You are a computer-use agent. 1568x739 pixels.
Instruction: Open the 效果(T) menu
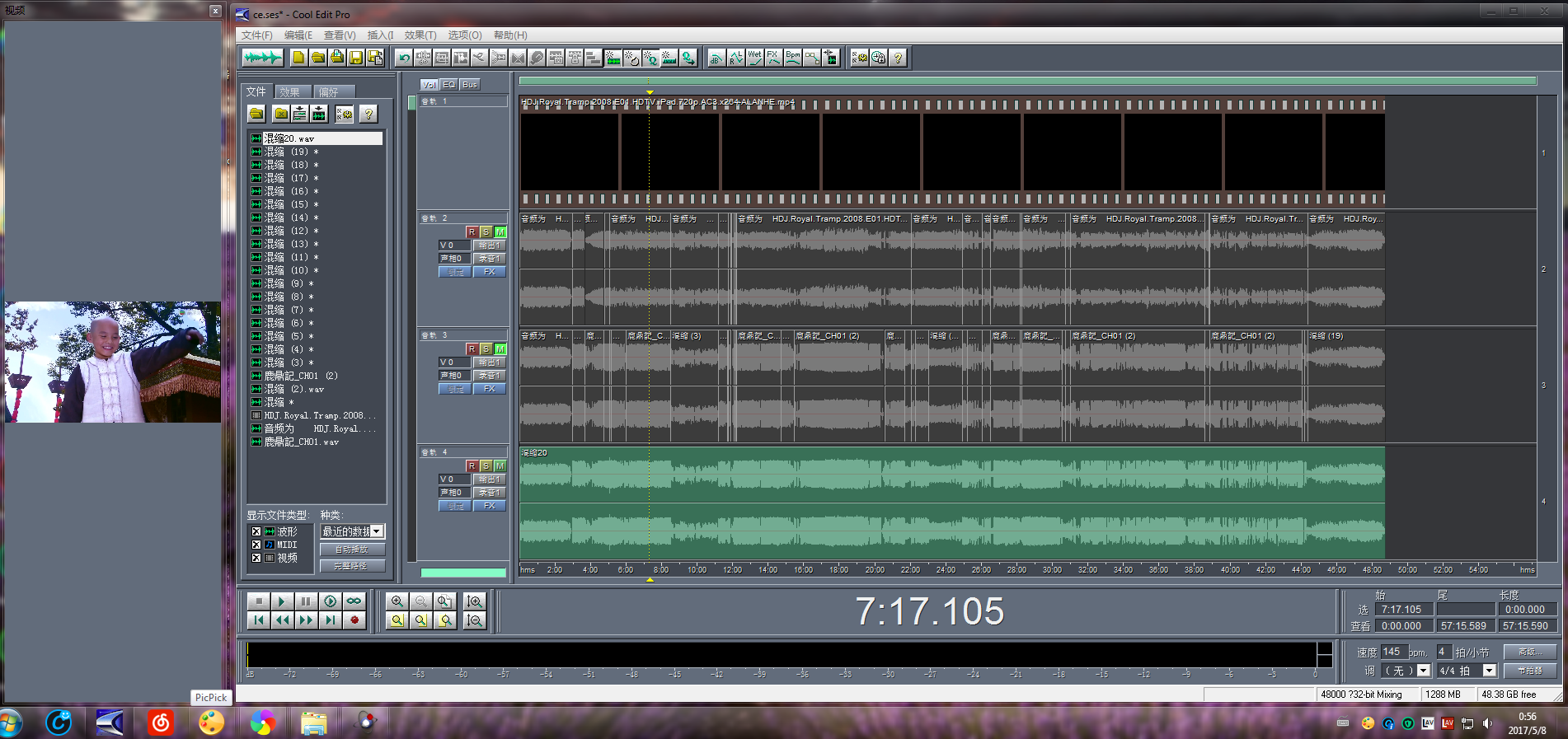420,35
